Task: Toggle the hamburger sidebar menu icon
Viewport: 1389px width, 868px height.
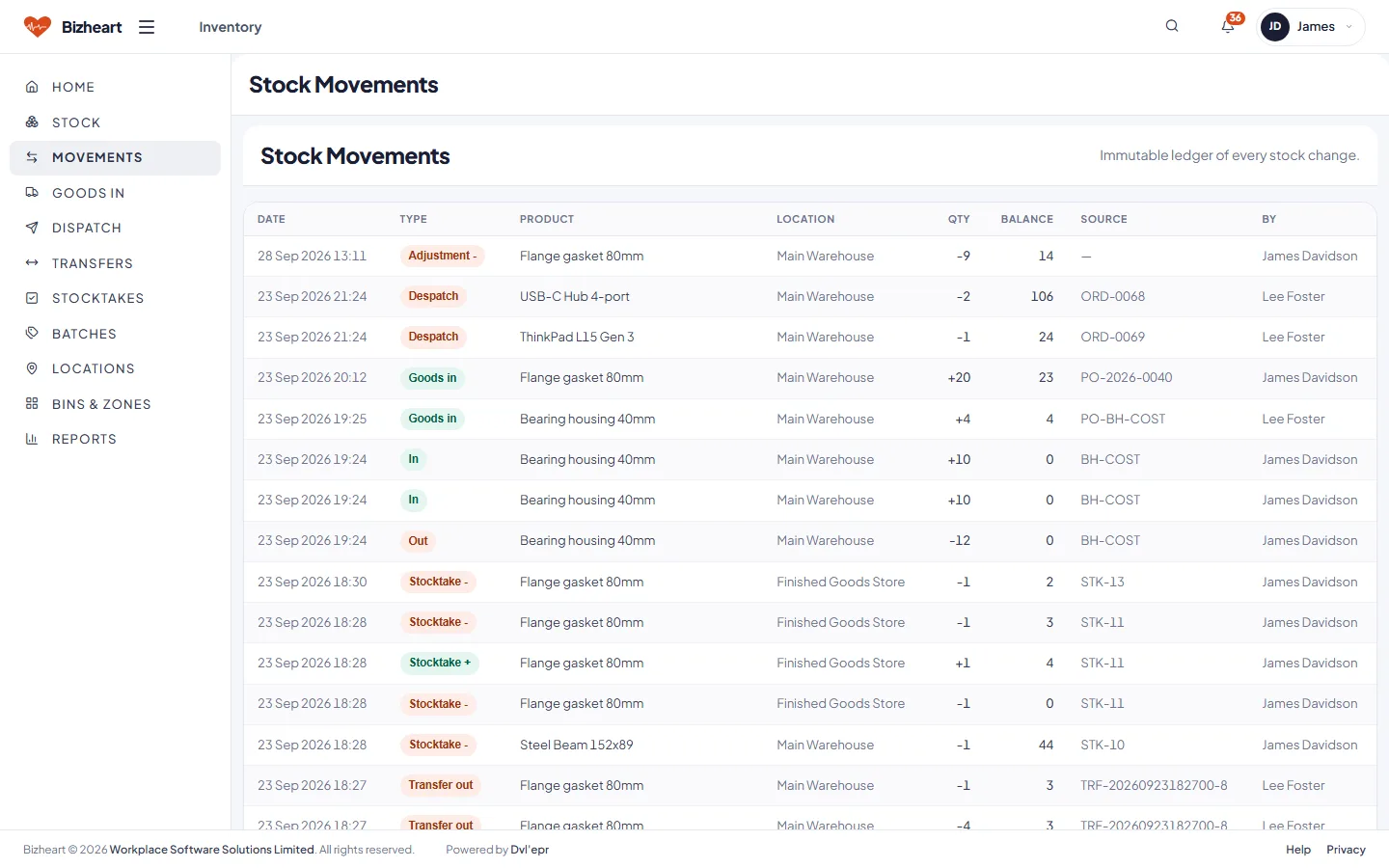Action: [x=147, y=27]
